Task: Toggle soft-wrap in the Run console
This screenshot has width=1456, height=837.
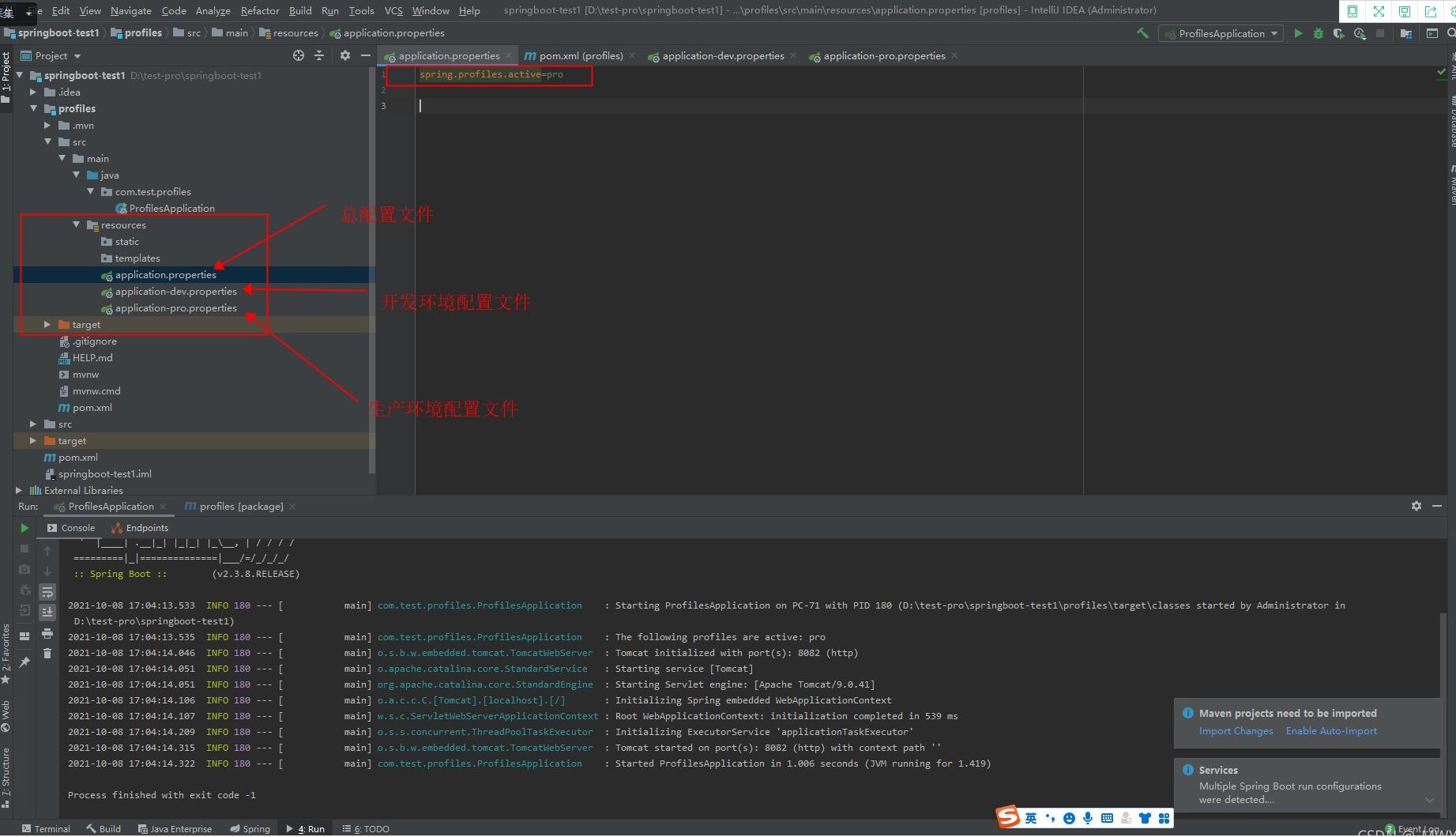Action: click(47, 592)
